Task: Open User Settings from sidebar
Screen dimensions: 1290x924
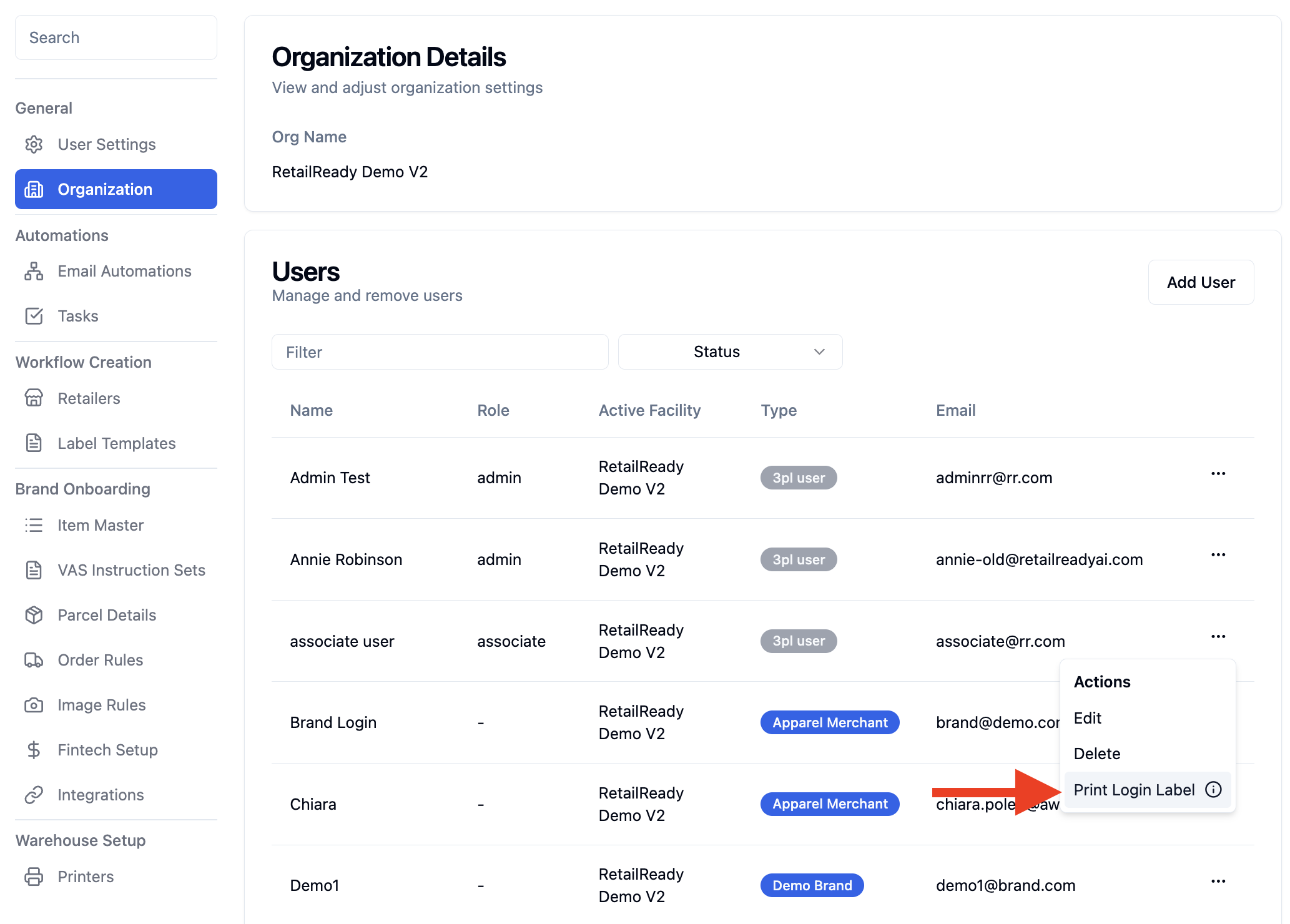Action: [116, 144]
